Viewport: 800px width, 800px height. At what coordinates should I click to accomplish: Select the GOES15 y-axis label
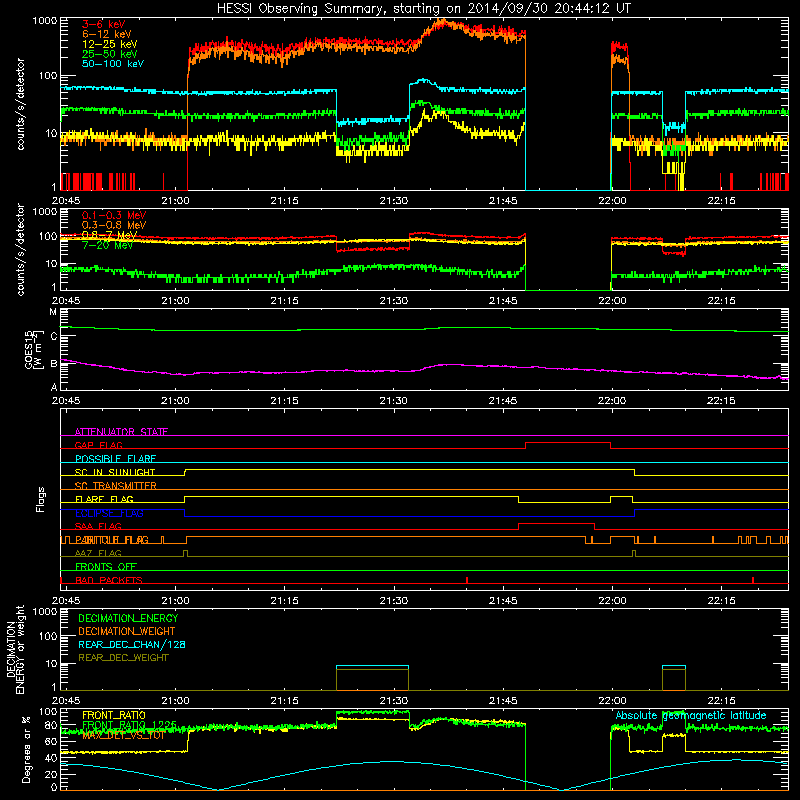click(x=34, y=349)
